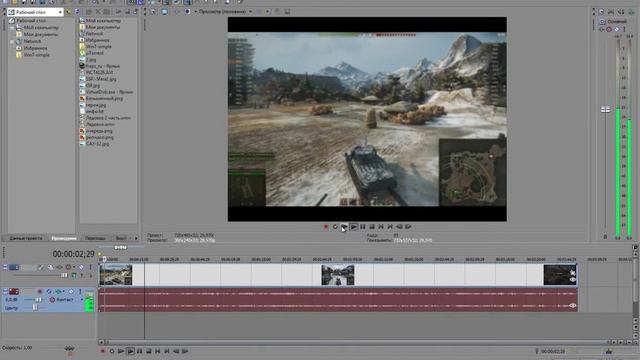The width and height of the screenshot is (640, 360).
Task: Pause playback from the preview transport controls
Action: click(362, 227)
